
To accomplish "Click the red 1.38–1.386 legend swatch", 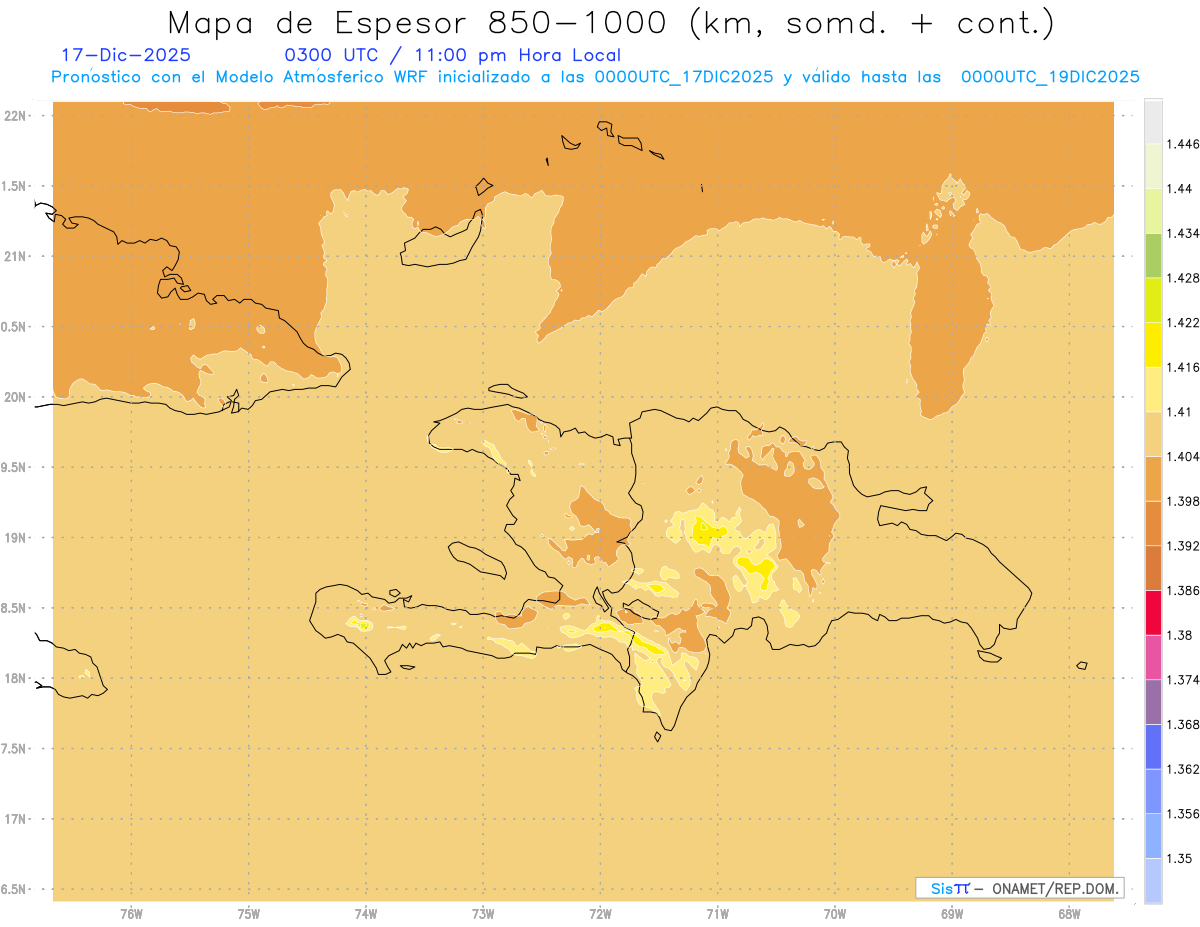I will [x=1153, y=613].
